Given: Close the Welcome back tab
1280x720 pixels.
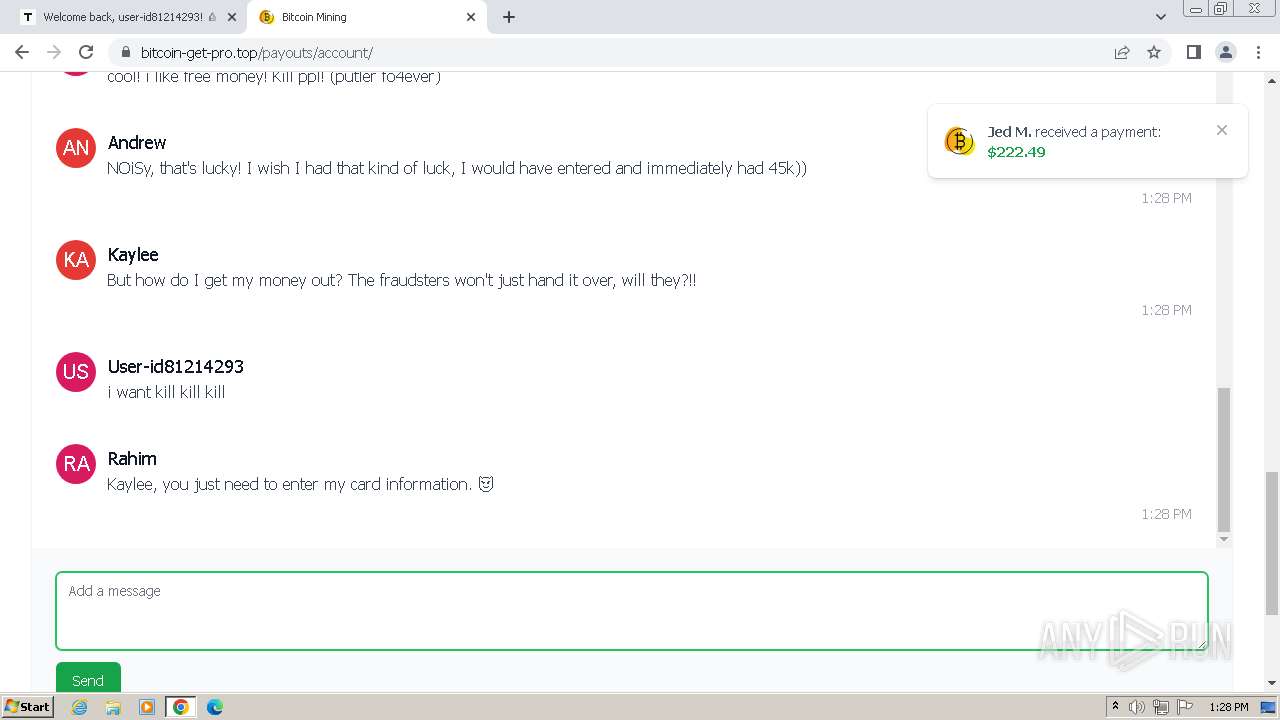Looking at the screenshot, I should [x=231, y=17].
